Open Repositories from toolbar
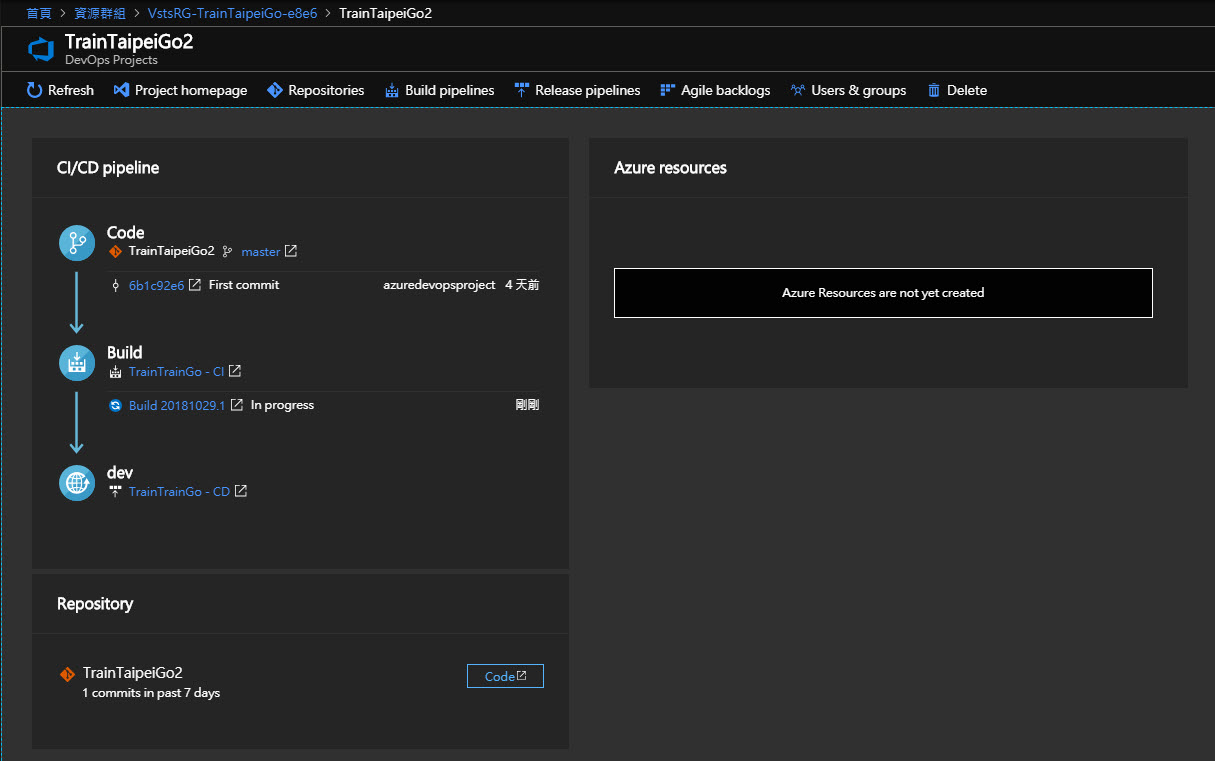1215x761 pixels. pos(316,90)
